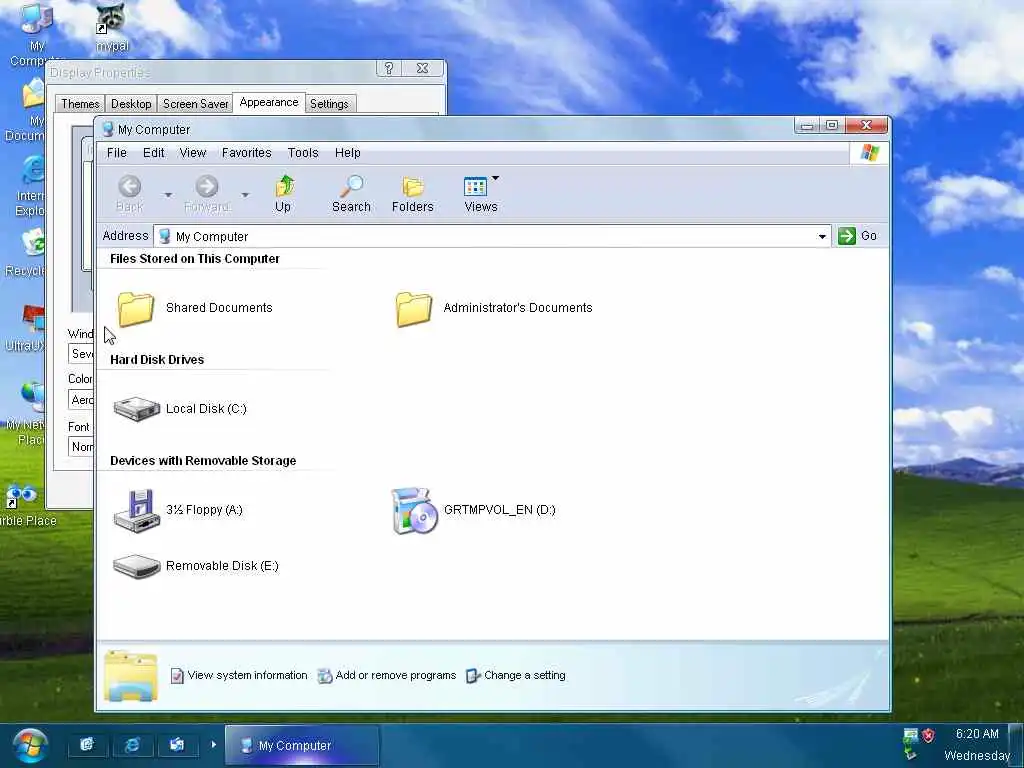
Task: Open the Search pane
Action: point(351,193)
